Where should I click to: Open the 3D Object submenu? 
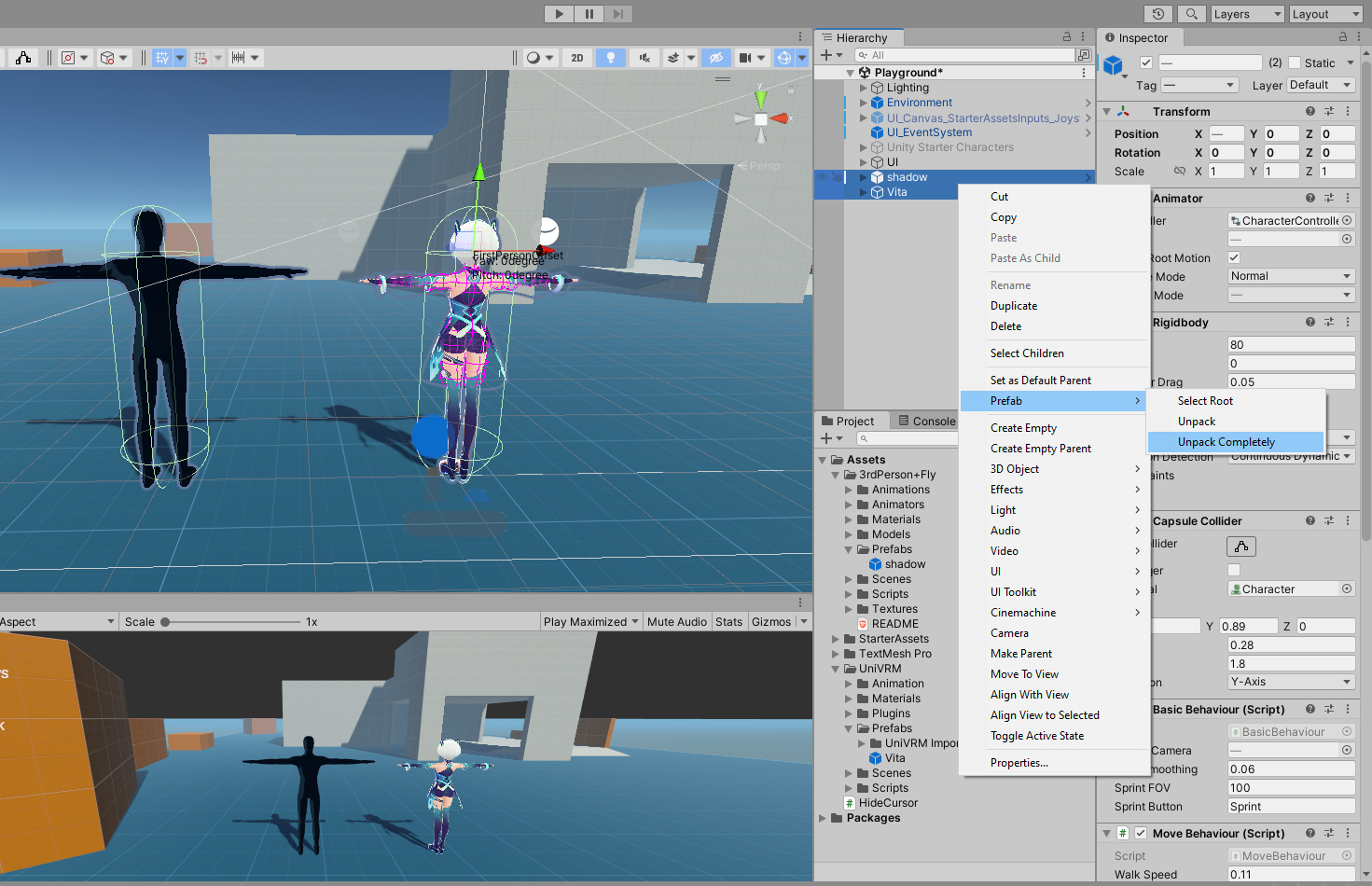pyautogui.click(x=1054, y=469)
